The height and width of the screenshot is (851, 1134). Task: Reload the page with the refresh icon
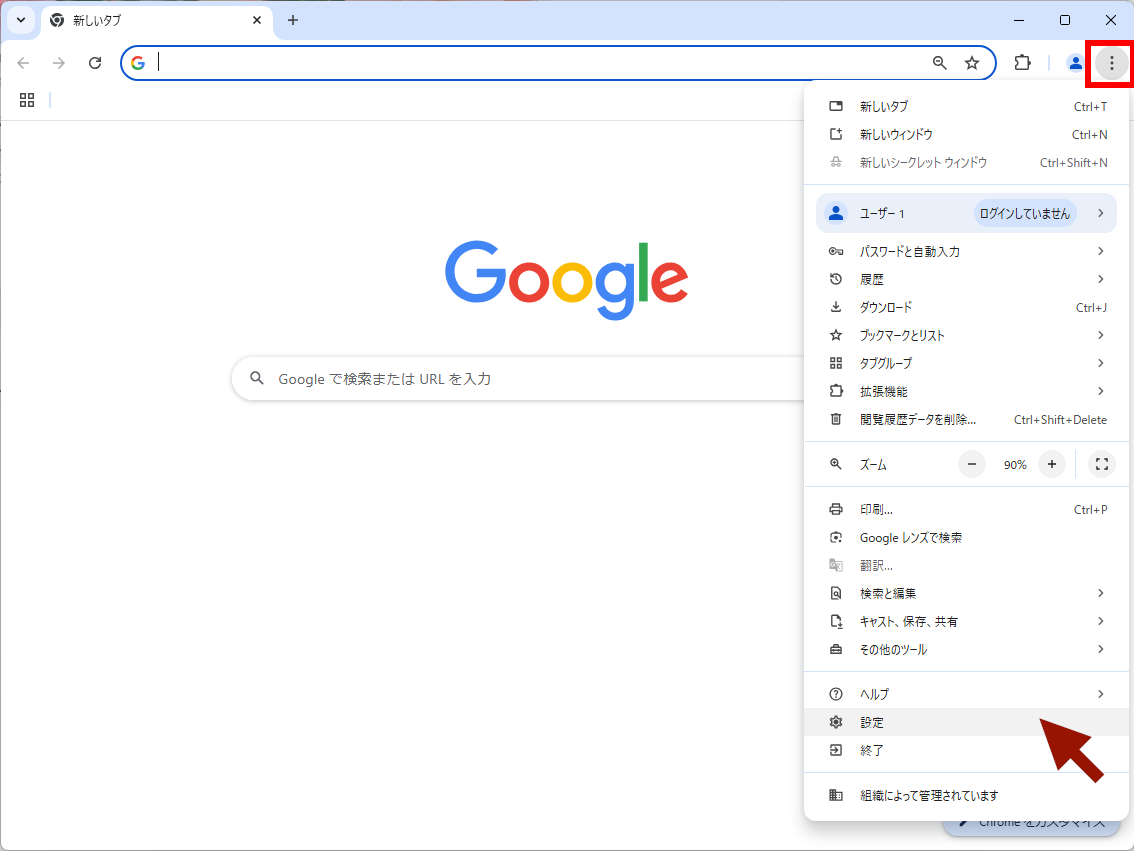tap(95, 63)
